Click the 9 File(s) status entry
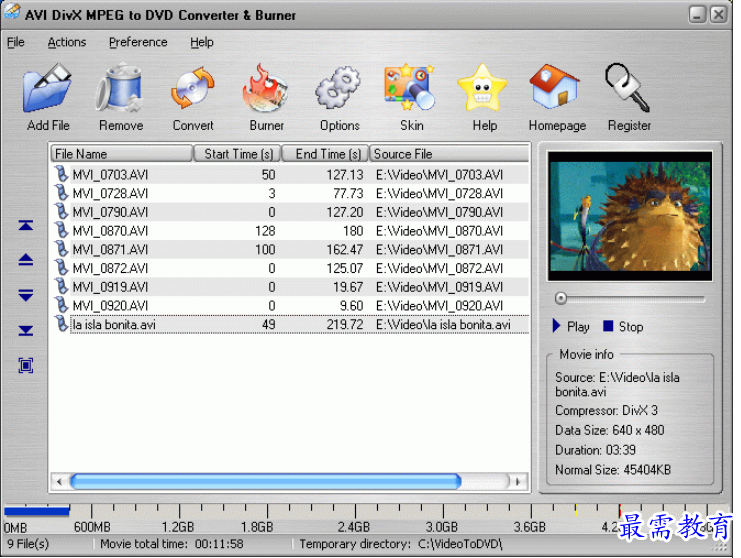The image size is (741, 558). [28, 544]
